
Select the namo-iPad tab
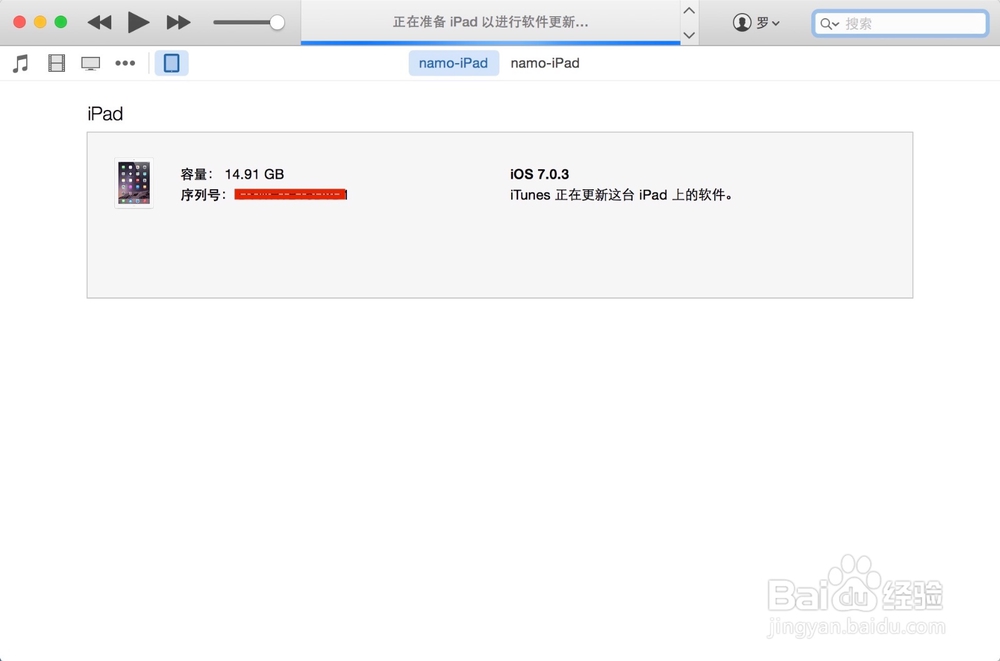coord(453,62)
